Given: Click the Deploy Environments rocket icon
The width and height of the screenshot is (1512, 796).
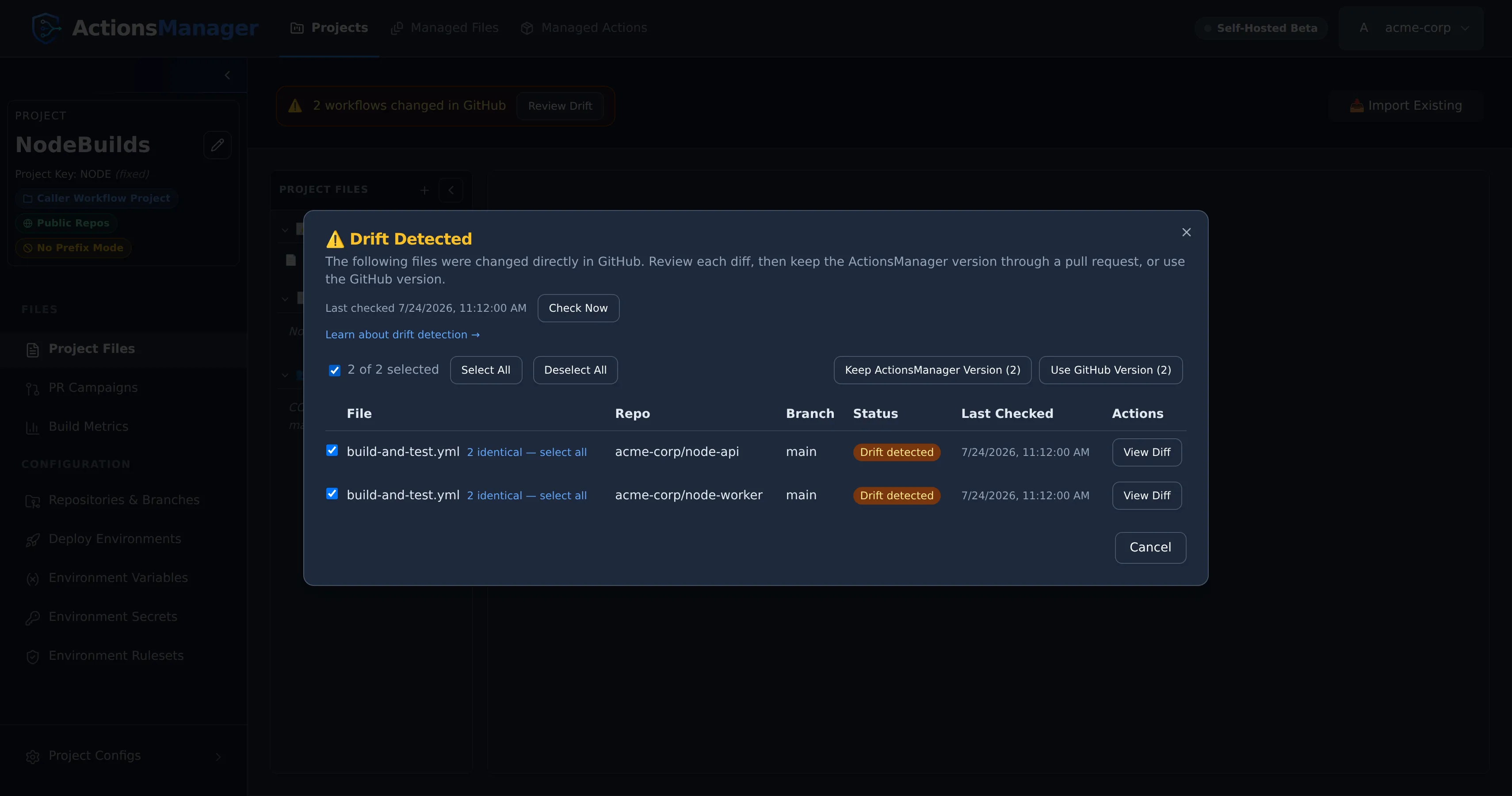Looking at the screenshot, I should 33,540.
